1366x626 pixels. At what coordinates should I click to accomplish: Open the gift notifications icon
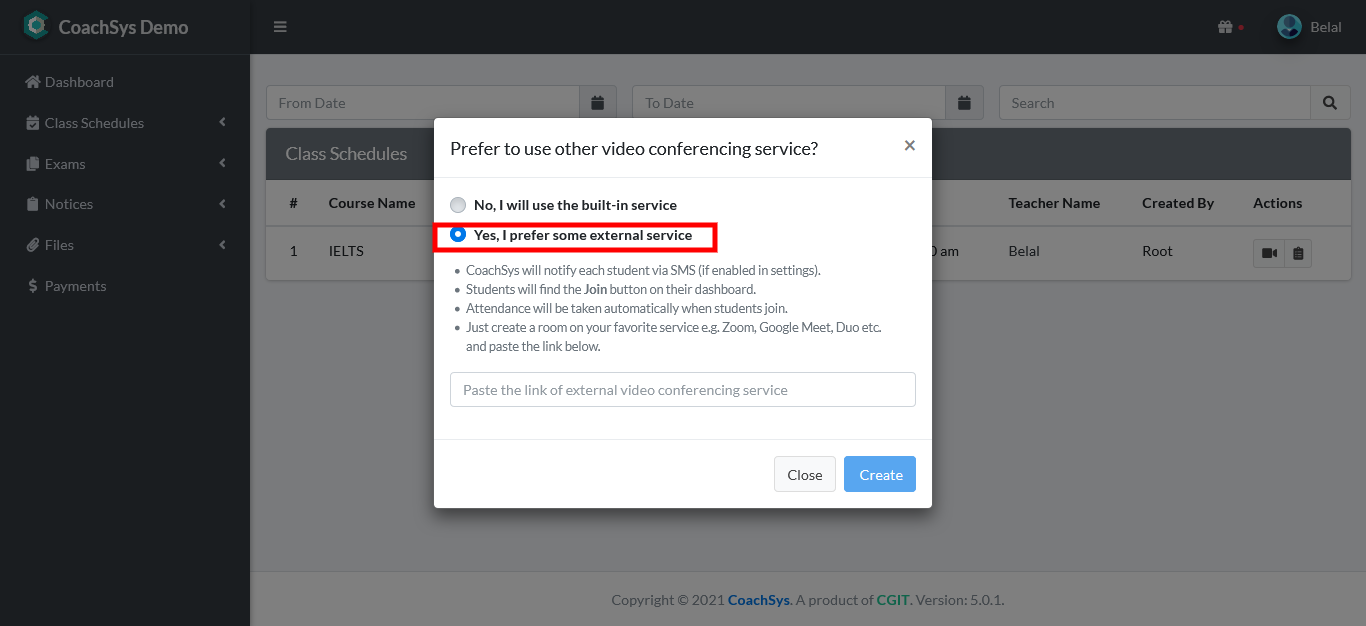point(1225,27)
